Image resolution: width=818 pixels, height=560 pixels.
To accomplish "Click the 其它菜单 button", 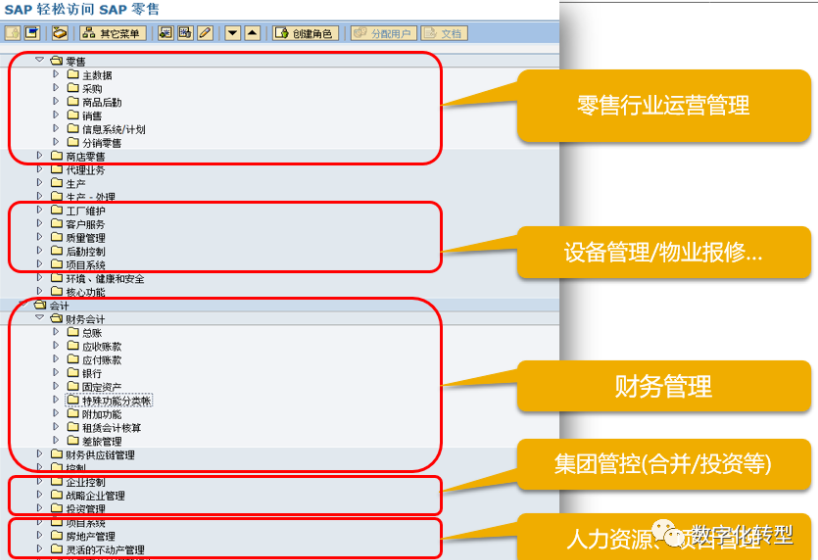I will click(113, 33).
